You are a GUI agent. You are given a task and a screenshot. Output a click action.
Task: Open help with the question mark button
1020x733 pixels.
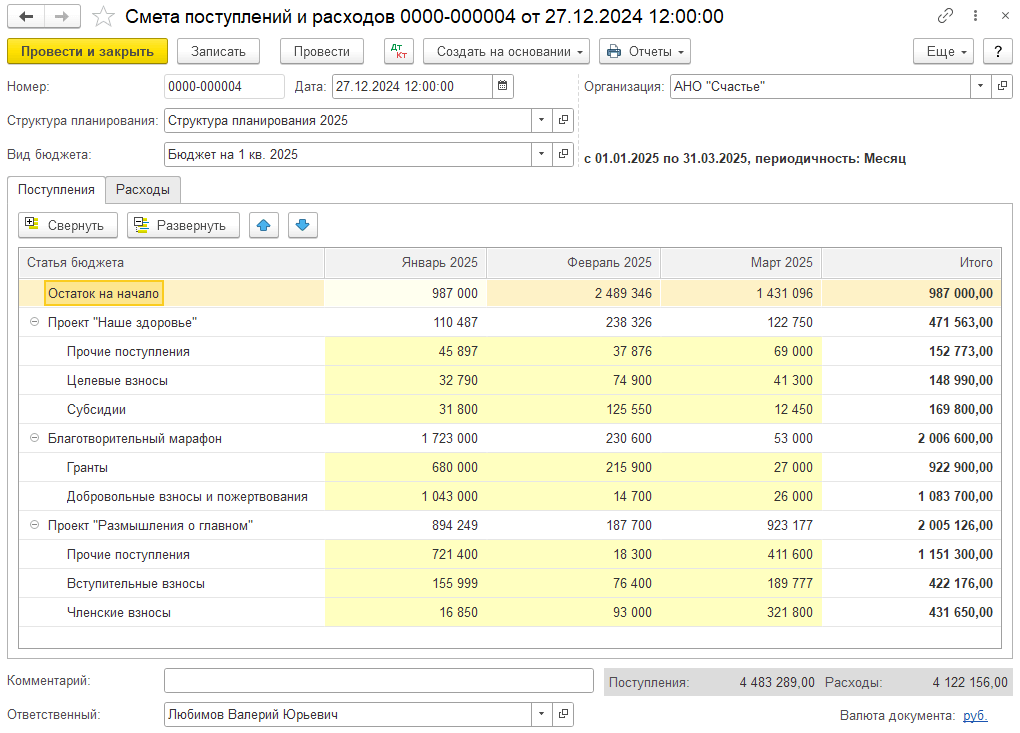click(x=997, y=51)
